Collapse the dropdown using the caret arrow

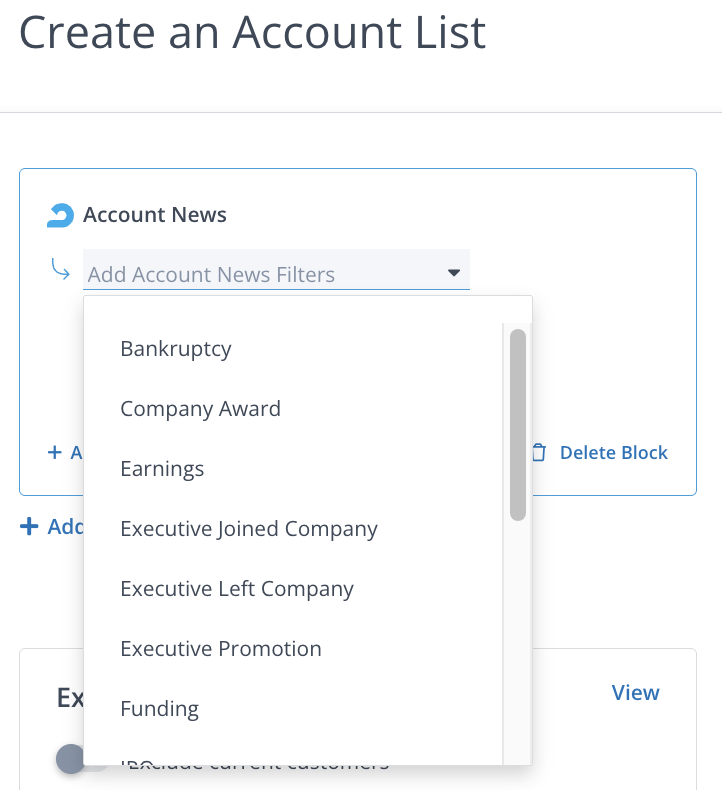453,273
